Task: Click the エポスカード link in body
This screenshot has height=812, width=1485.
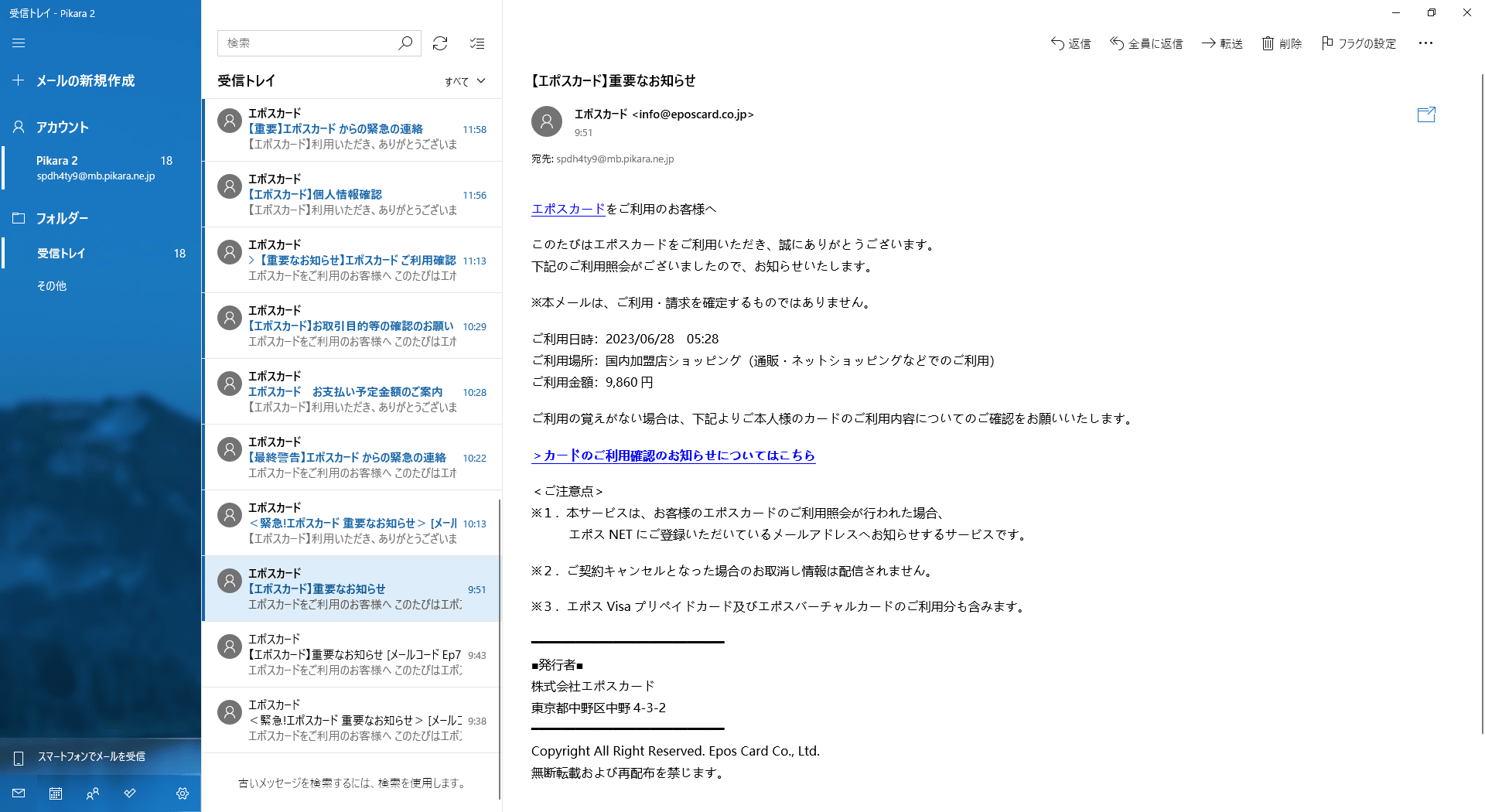Action: coord(568,209)
